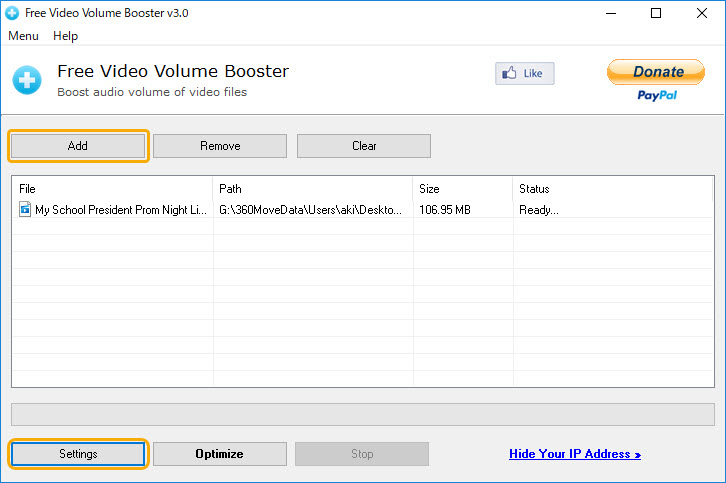Viewport: 726px width, 483px height.
Task: Open the Help menu
Action: [x=65, y=36]
